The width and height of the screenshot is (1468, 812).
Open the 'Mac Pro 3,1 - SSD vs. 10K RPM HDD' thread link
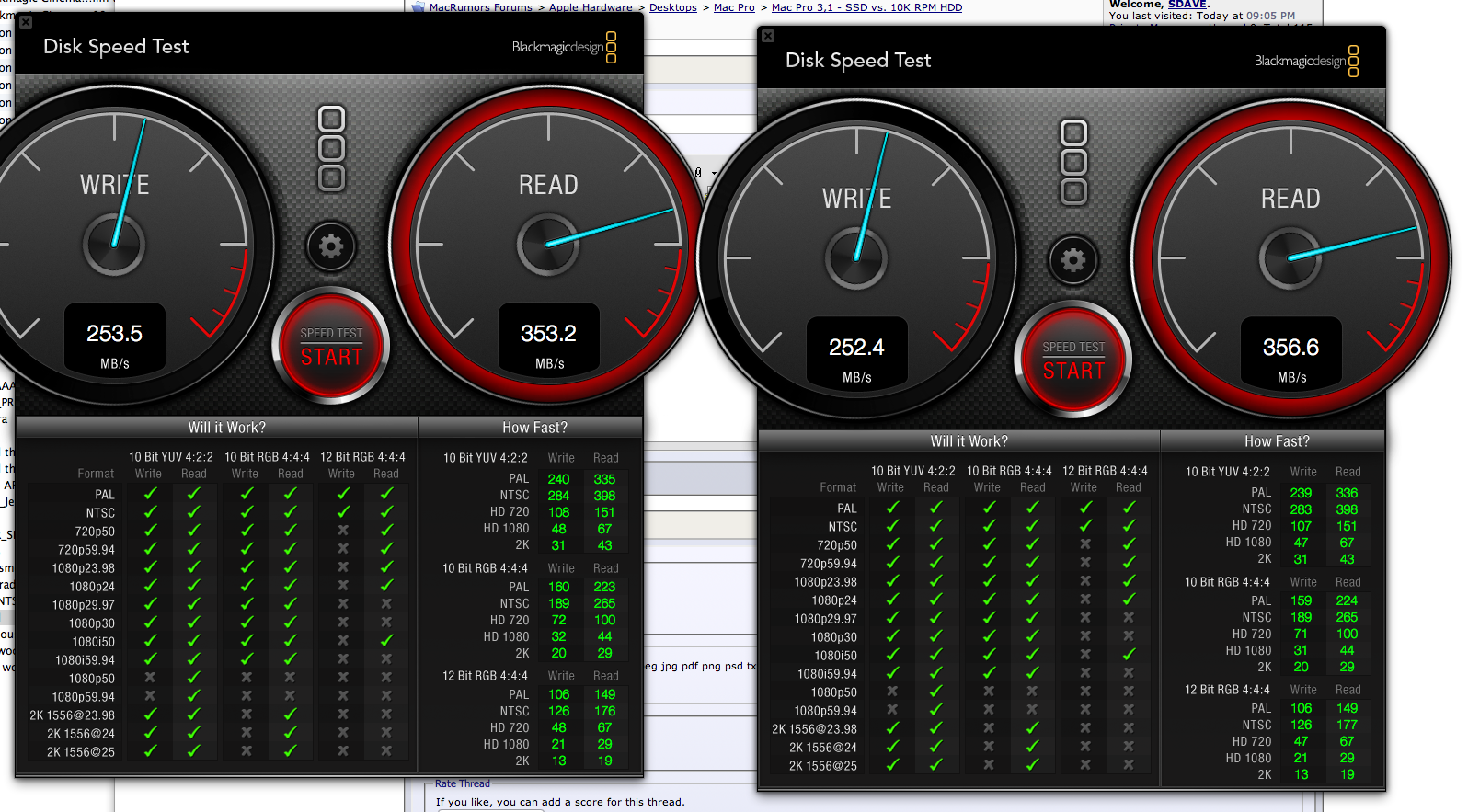866,7
